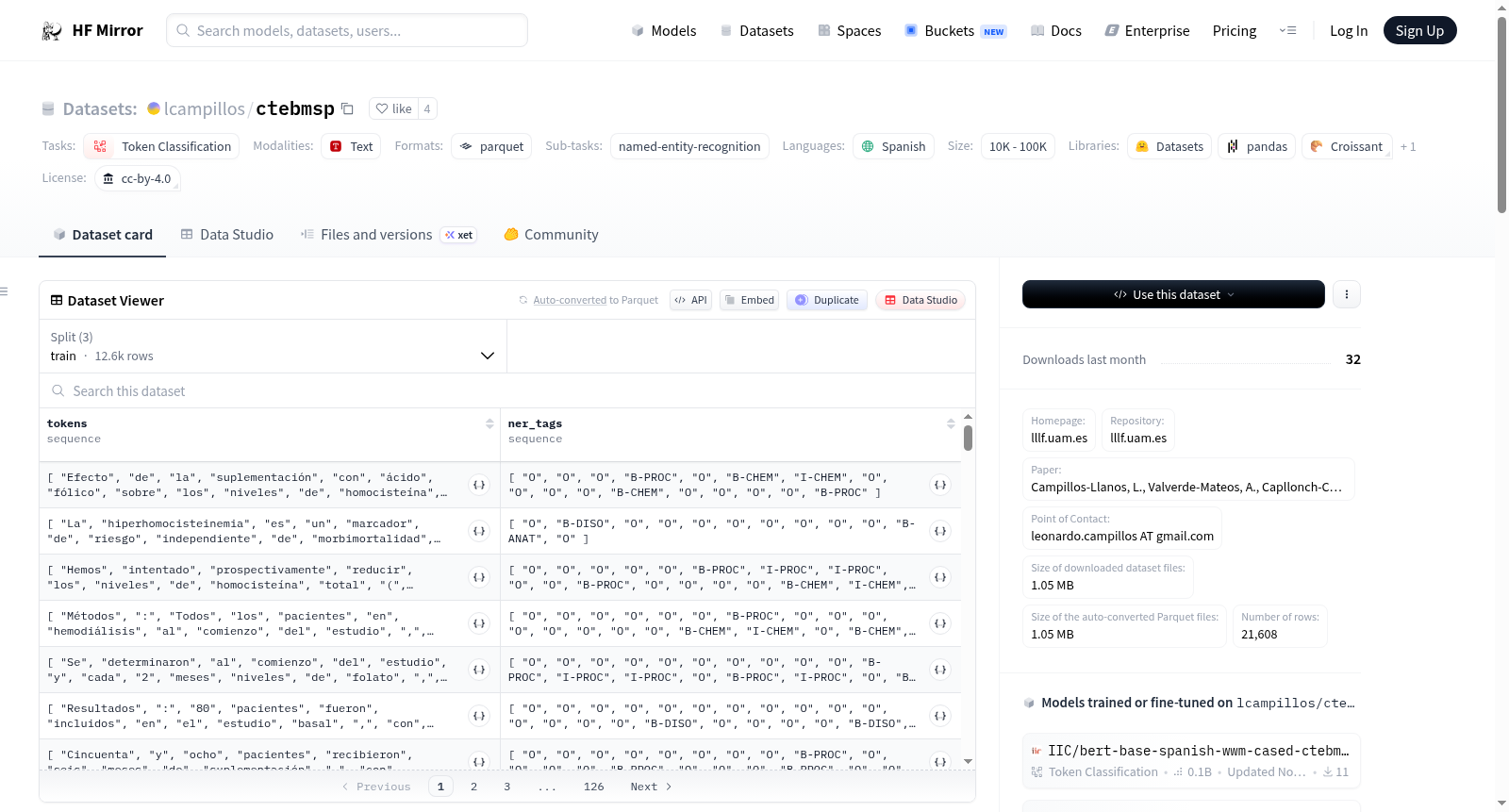Open the Files and versions tab
Screen dimensions: 1509x812
tap(389, 235)
